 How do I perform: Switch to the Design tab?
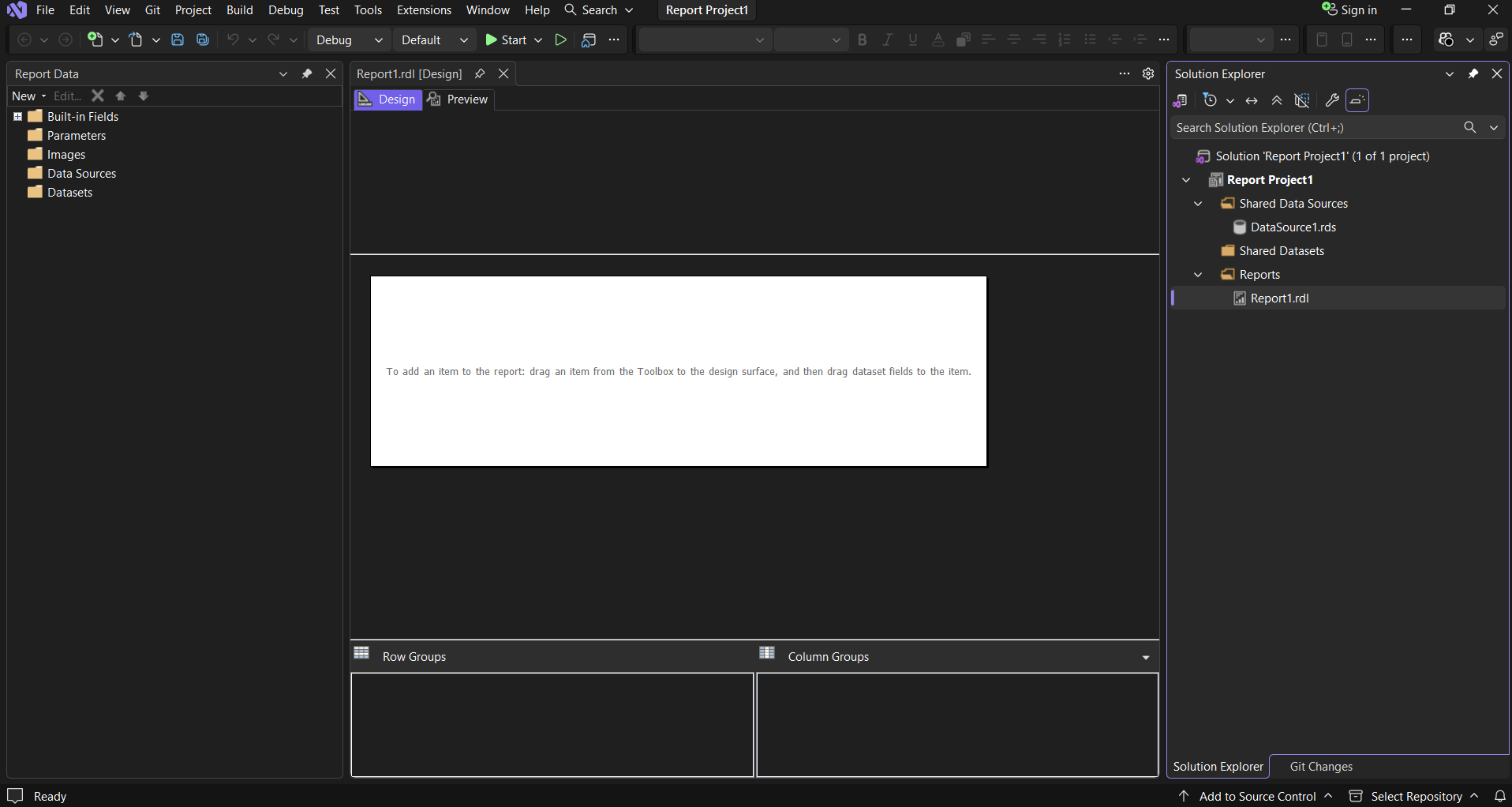387,99
